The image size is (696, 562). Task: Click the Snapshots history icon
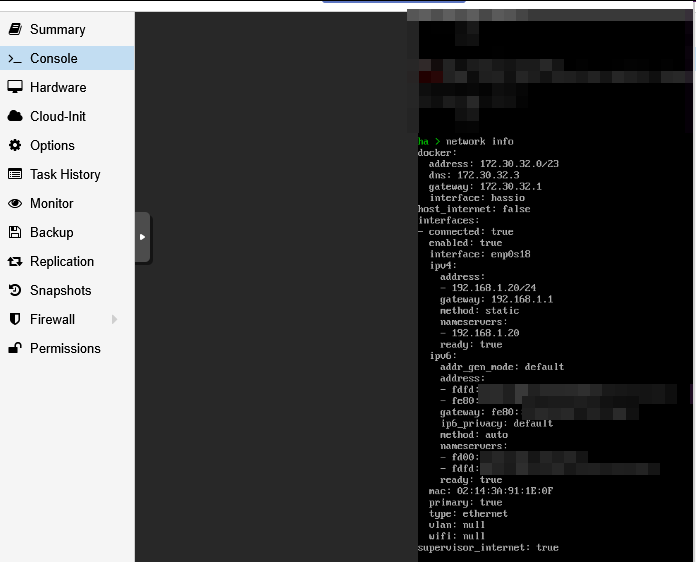click(x=15, y=291)
